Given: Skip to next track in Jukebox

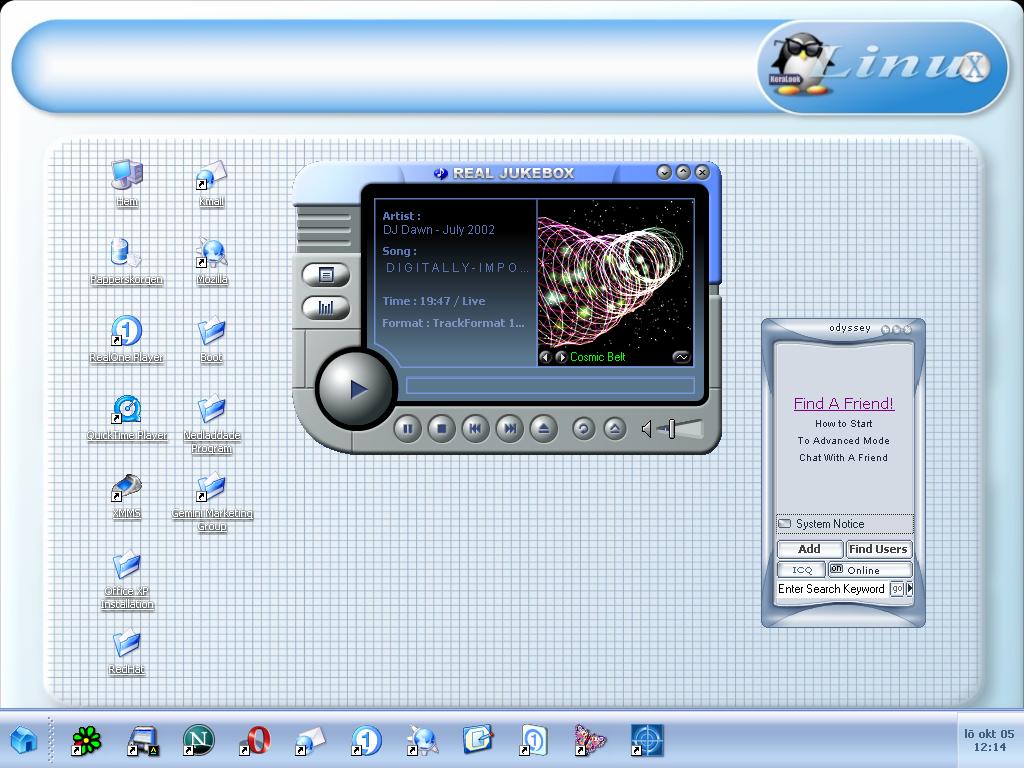Looking at the screenshot, I should point(509,428).
